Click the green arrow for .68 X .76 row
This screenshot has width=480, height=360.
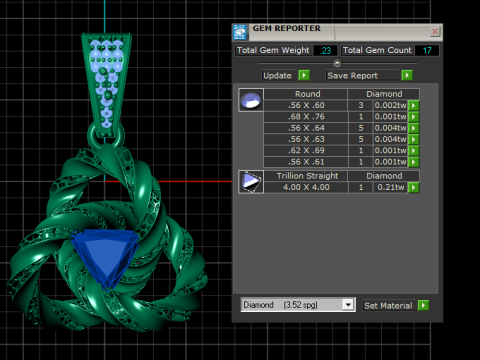(x=413, y=117)
